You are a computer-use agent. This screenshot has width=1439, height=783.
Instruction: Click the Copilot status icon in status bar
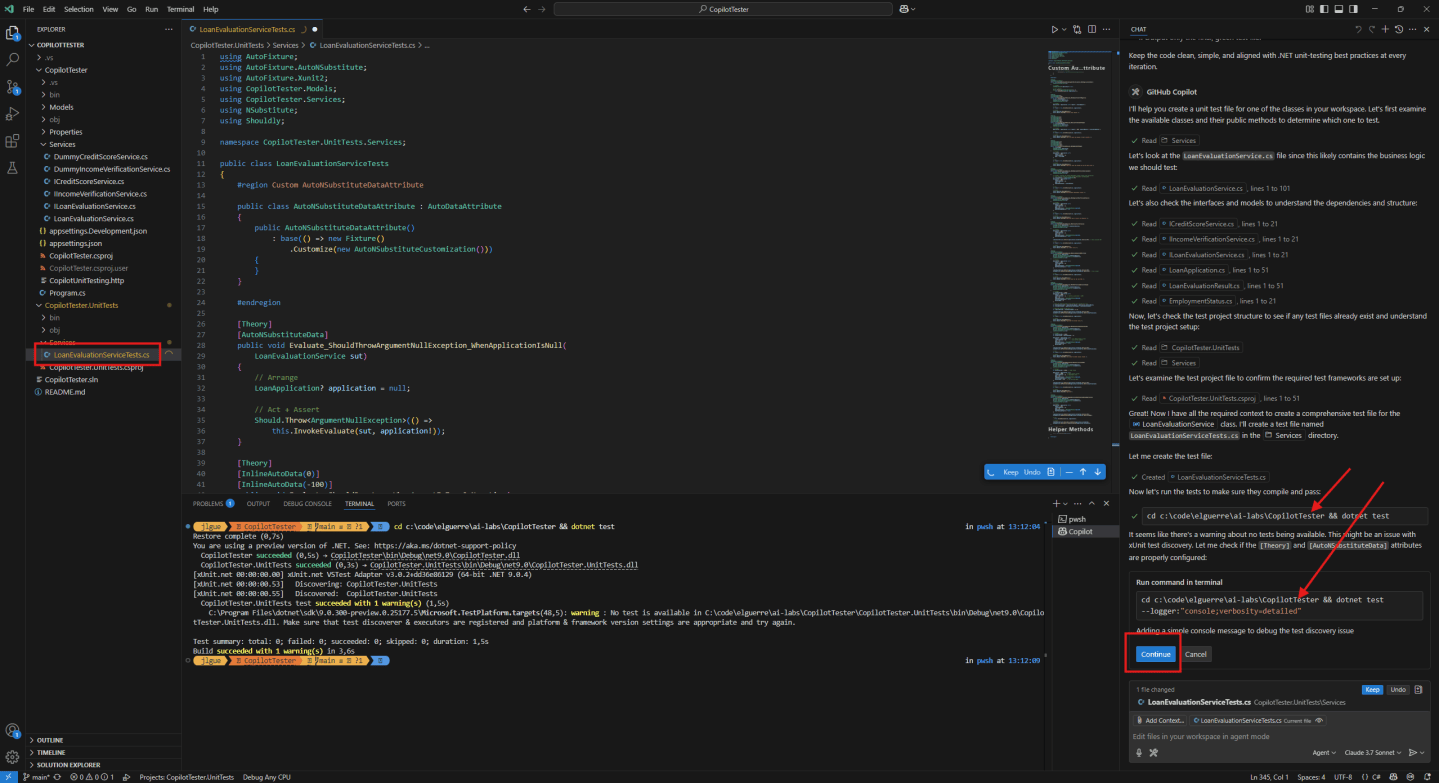(x=1393, y=777)
